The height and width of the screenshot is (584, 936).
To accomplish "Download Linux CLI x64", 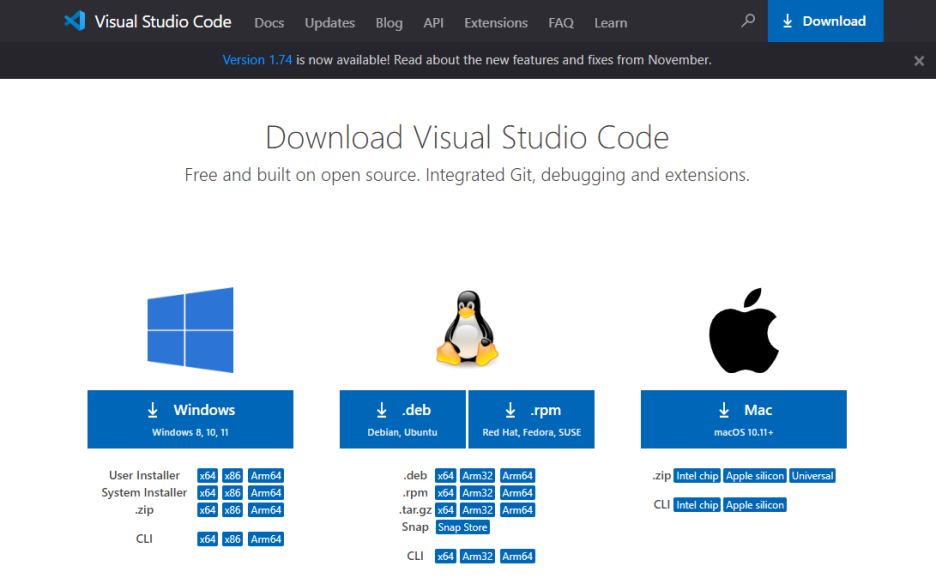I will point(445,557).
